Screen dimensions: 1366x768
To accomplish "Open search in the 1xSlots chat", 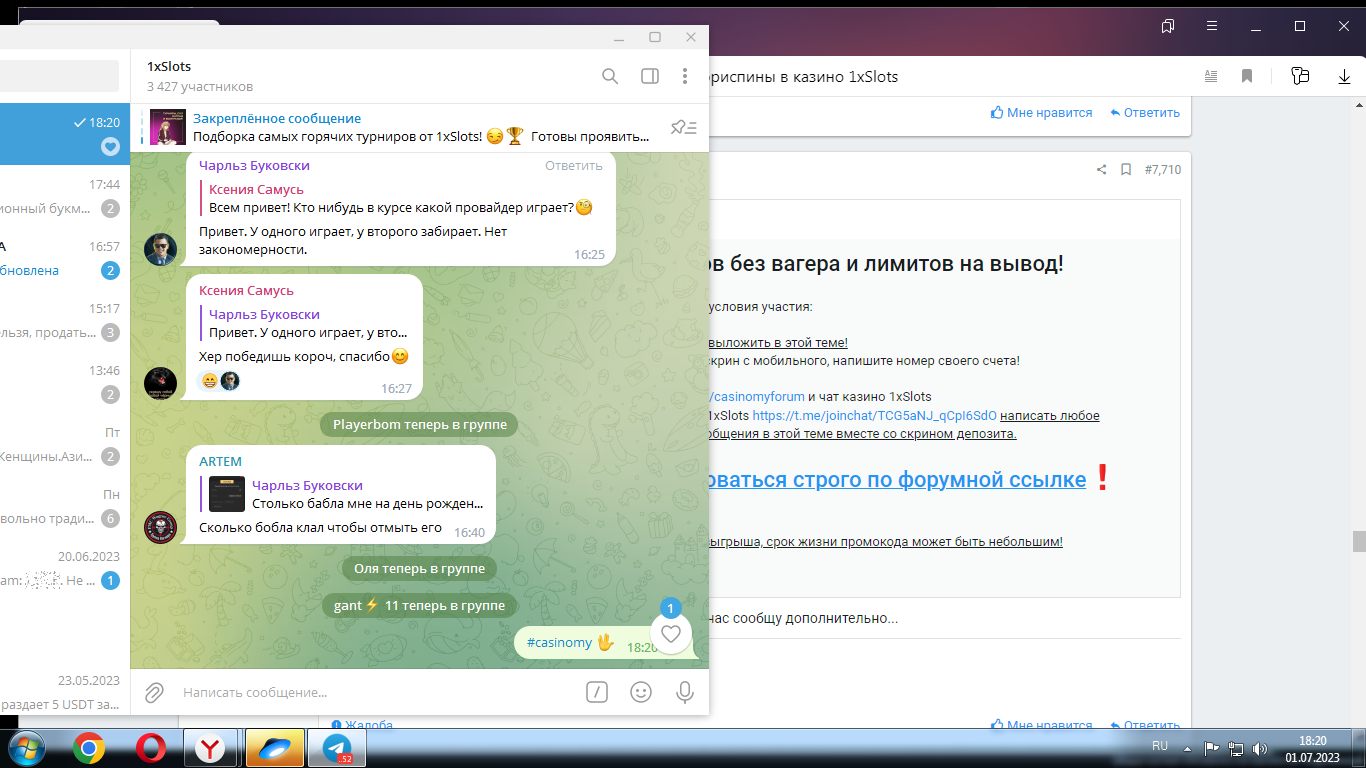I will [x=610, y=76].
